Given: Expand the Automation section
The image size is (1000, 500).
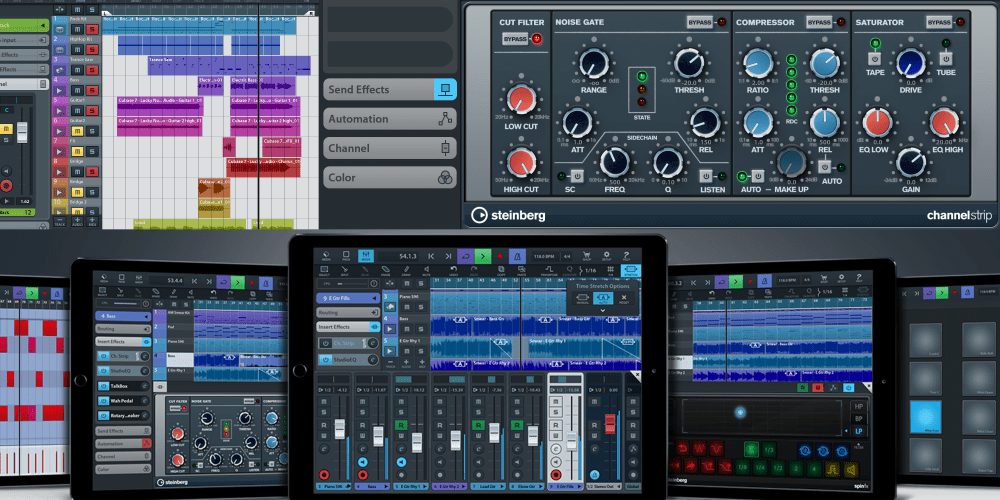Looking at the screenshot, I should point(389,119).
